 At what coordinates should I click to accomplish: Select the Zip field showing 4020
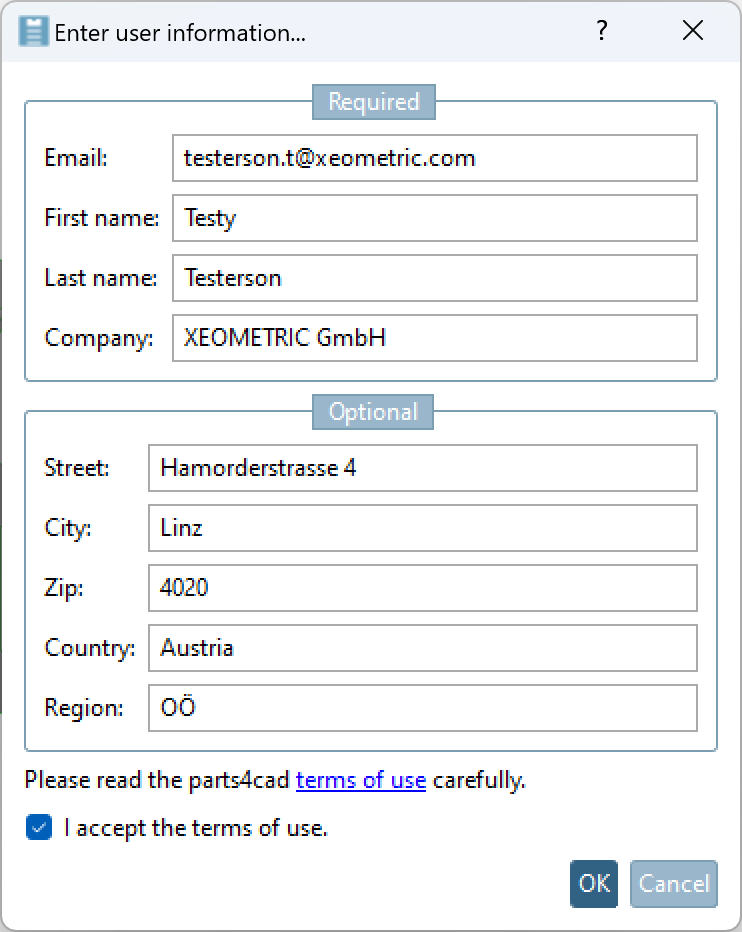coord(423,588)
